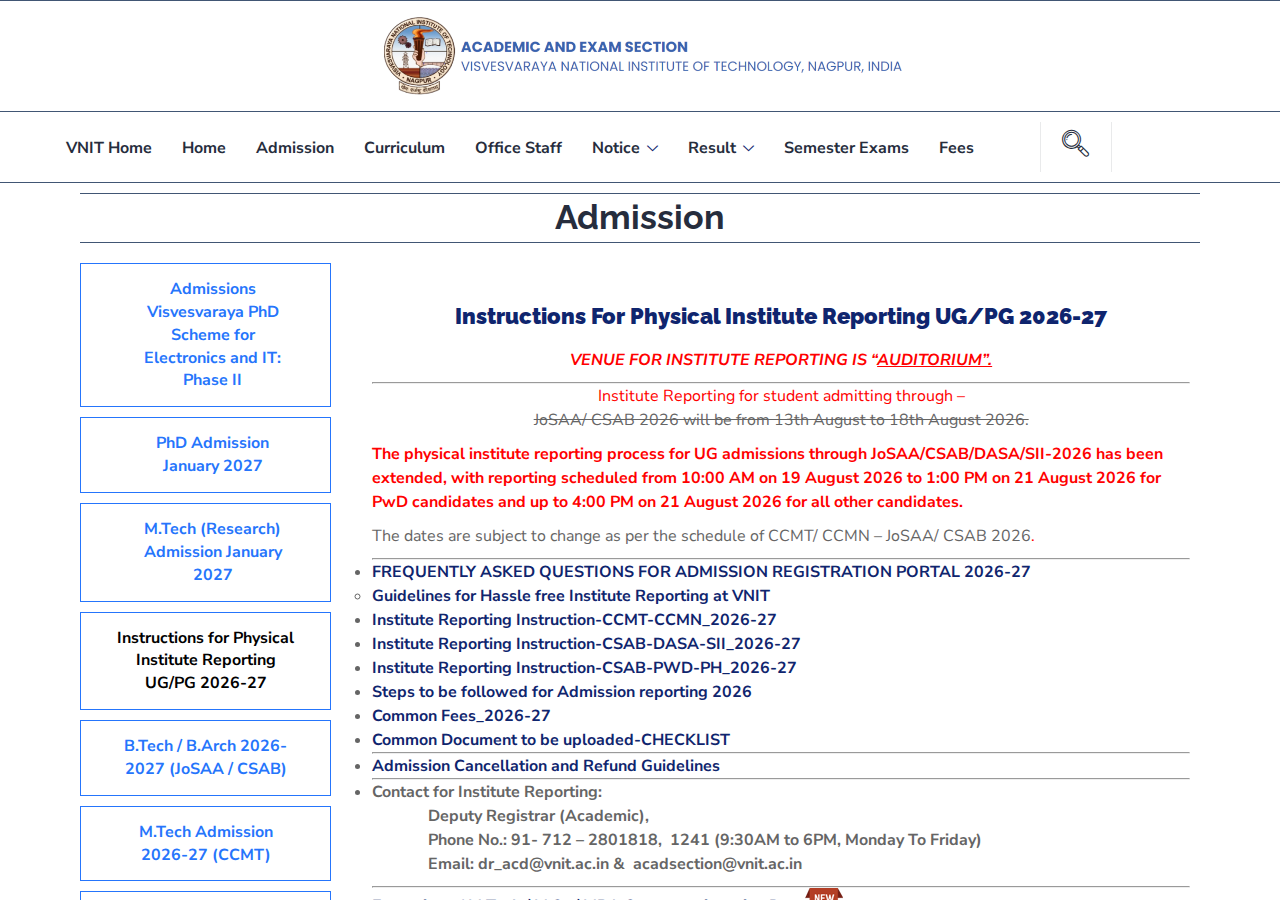Open the Curriculum page
1280x900 pixels.
[404, 147]
